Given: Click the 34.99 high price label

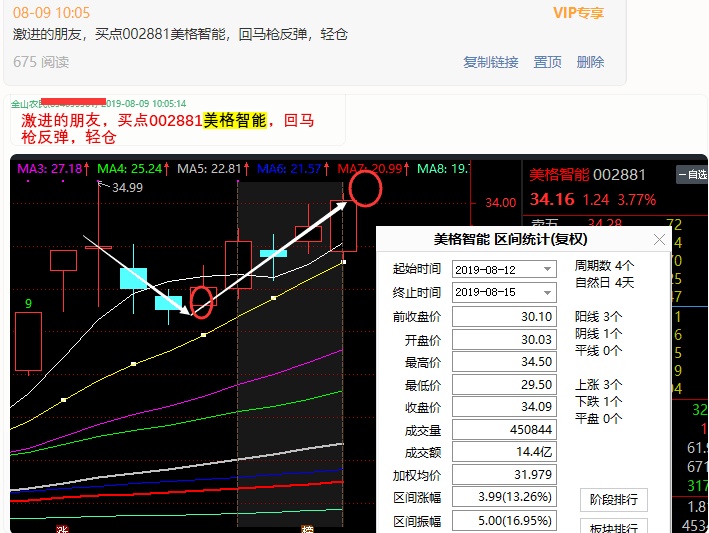Looking at the screenshot, I should [127, 187].
